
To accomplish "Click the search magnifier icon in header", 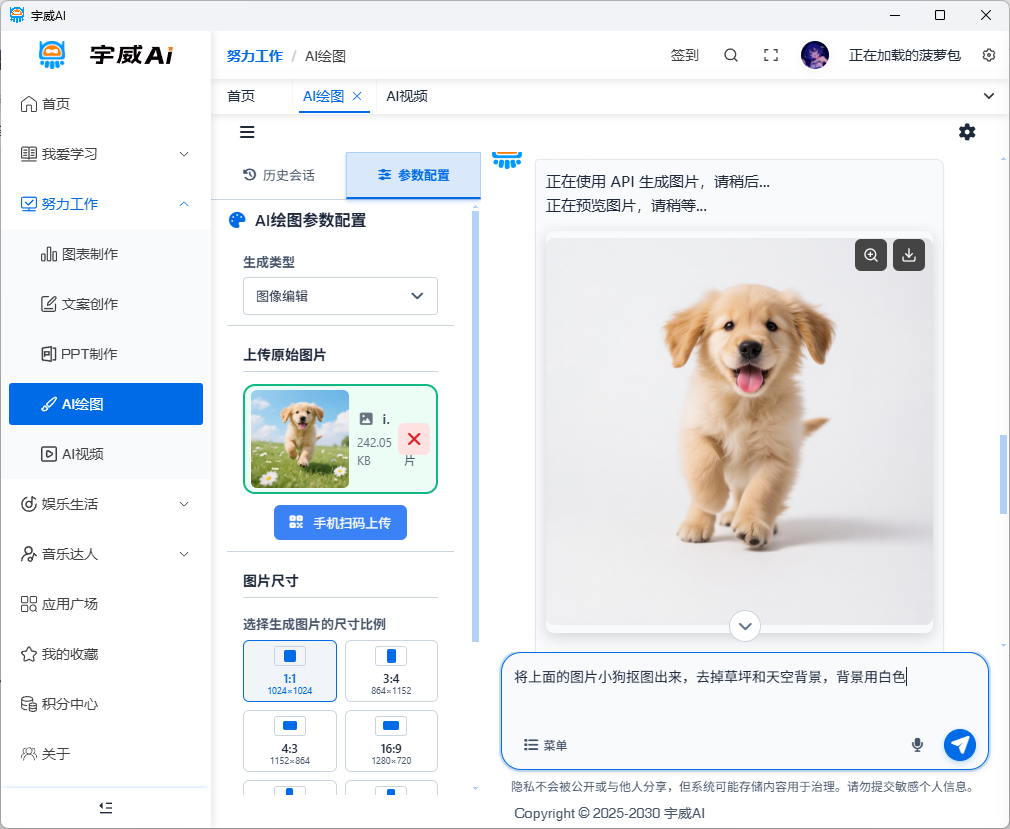I will [x=731, y=56].
